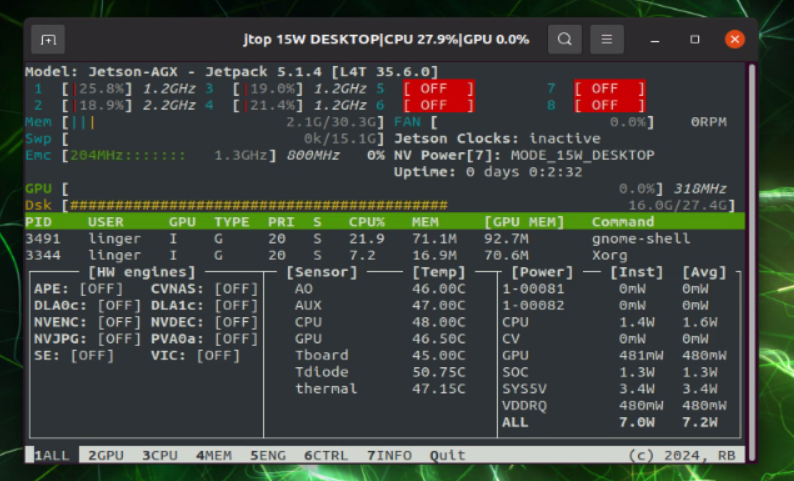
Task: Open the 3CPU page tab
Action: point(160,455)
